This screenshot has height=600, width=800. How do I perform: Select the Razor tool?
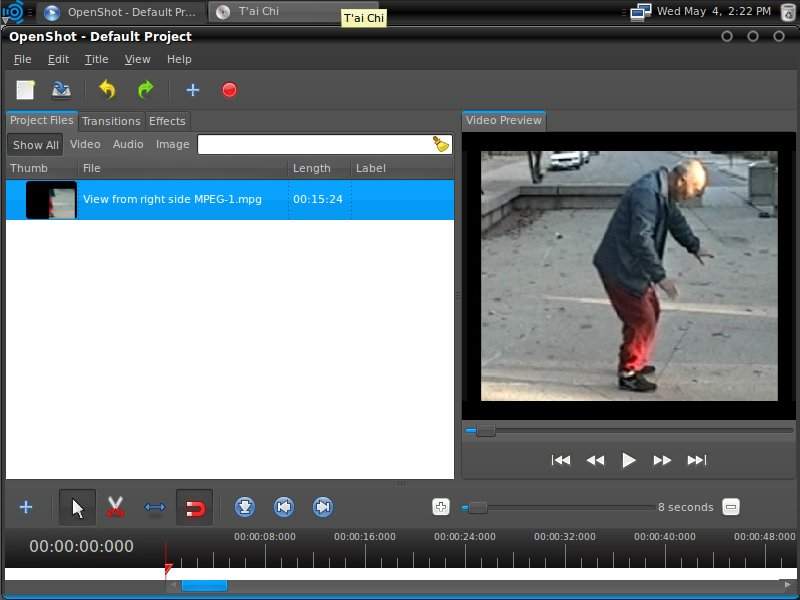point(115,507)
